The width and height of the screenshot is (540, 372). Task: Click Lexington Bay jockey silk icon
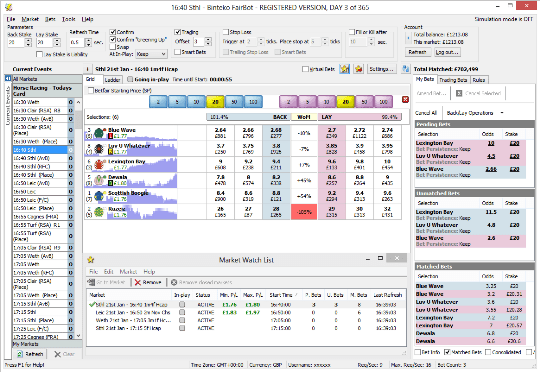coord(99,164)
